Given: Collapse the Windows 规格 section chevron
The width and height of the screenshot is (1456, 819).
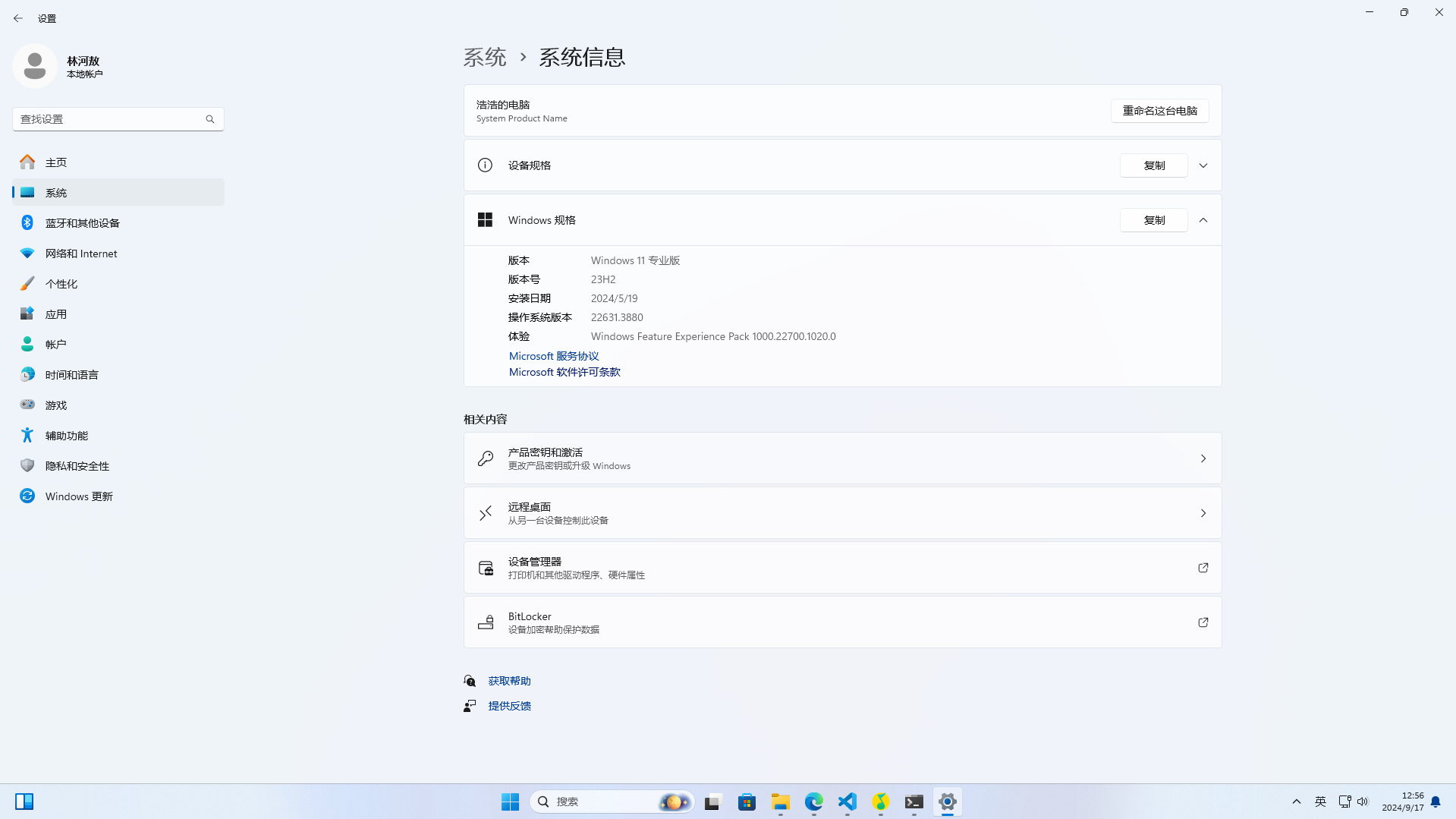Looking at the screenshot, I should pos(1203,220).
